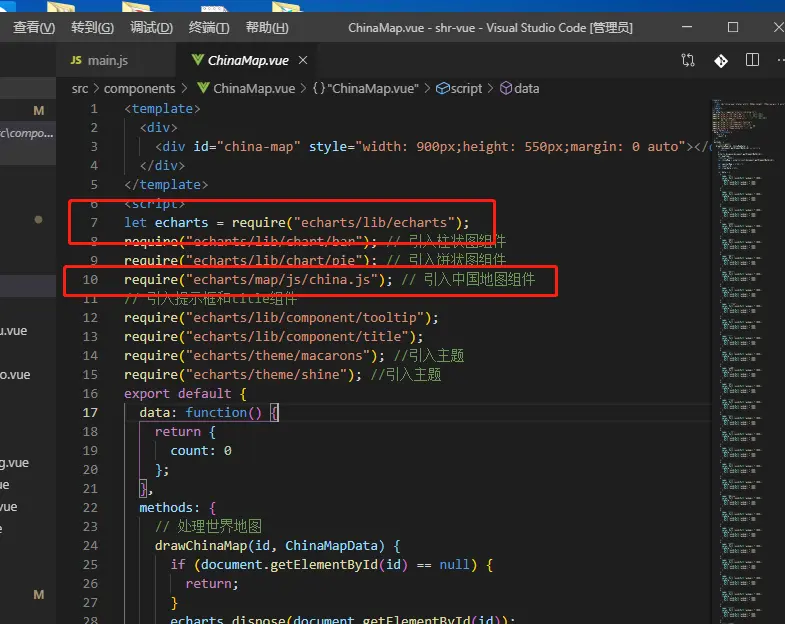Click the 'let echarts = require' line

tap(297, 222)
